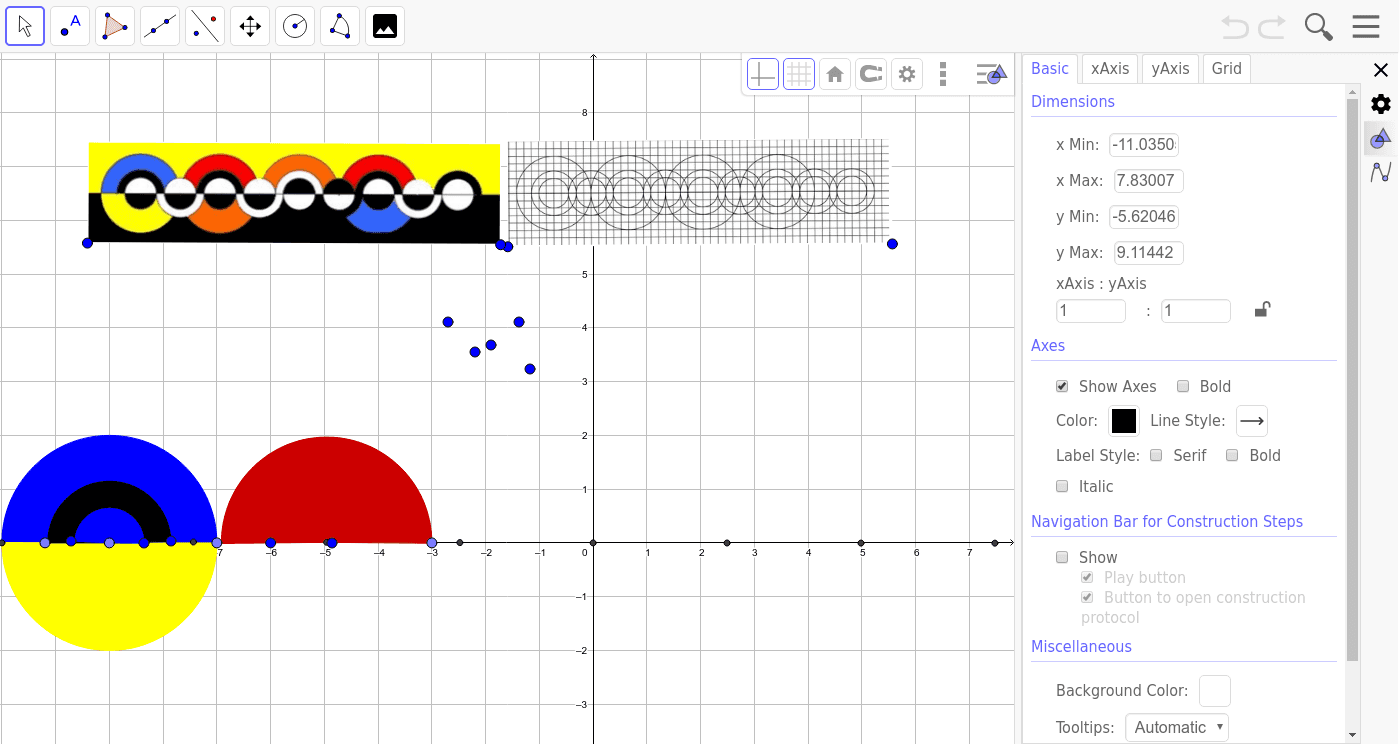Click the Navigation Bar for Construction Steps heading
This screenshot has height=746, width=1400.
point(1167,521)
